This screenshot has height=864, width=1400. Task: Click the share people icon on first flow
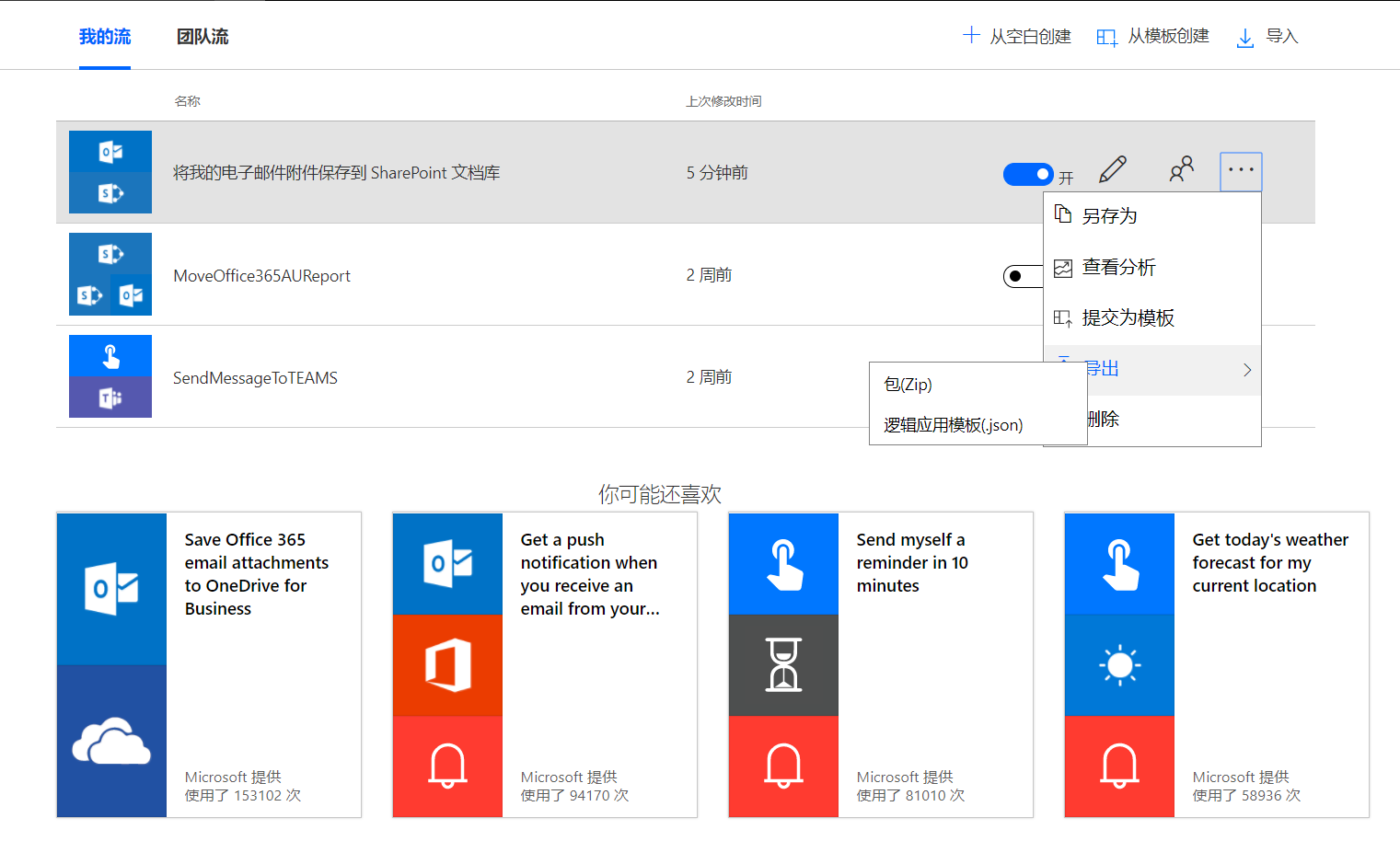click(x=1181, y=169)
